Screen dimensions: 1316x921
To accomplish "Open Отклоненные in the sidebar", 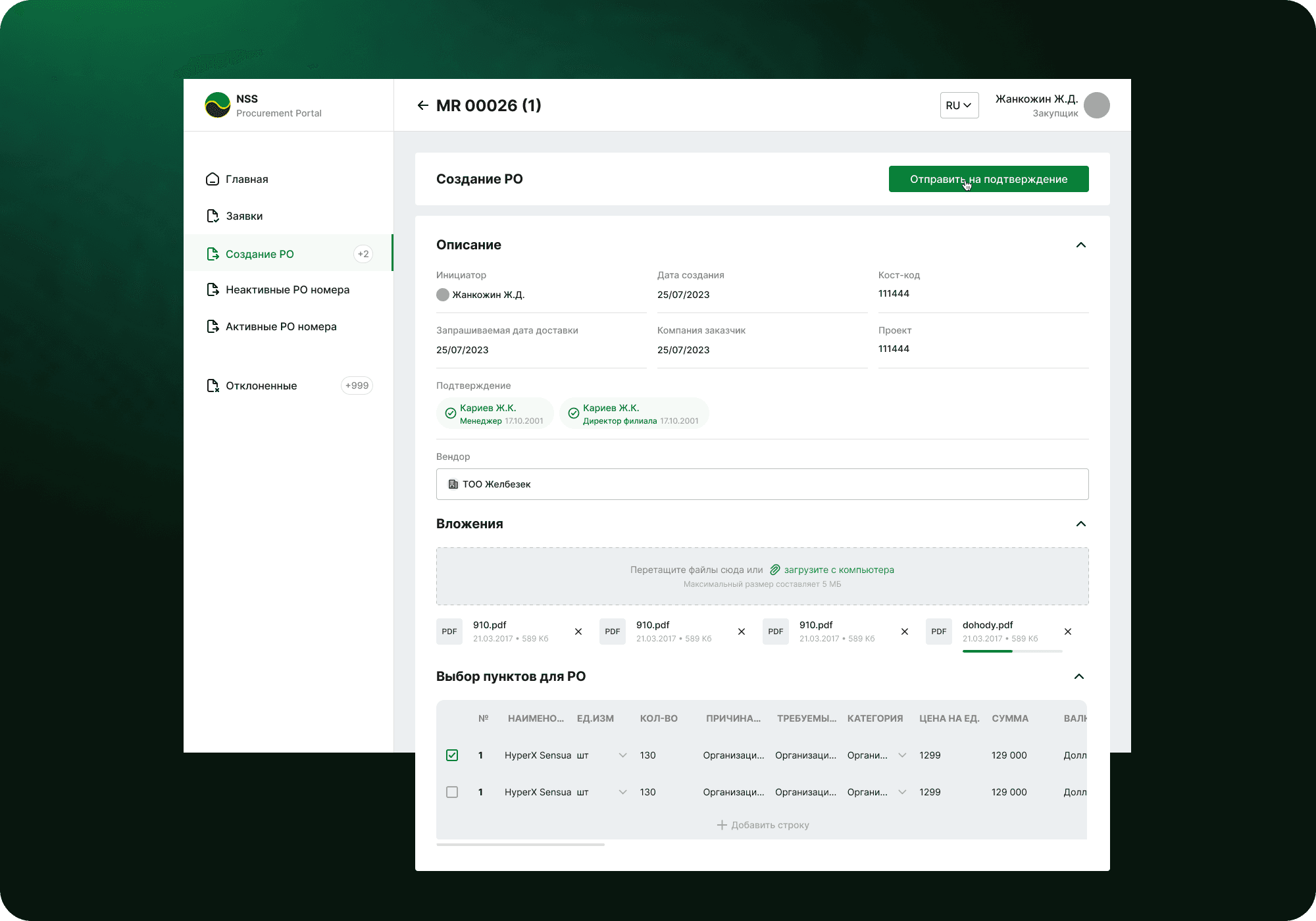I will pos(261,386).
